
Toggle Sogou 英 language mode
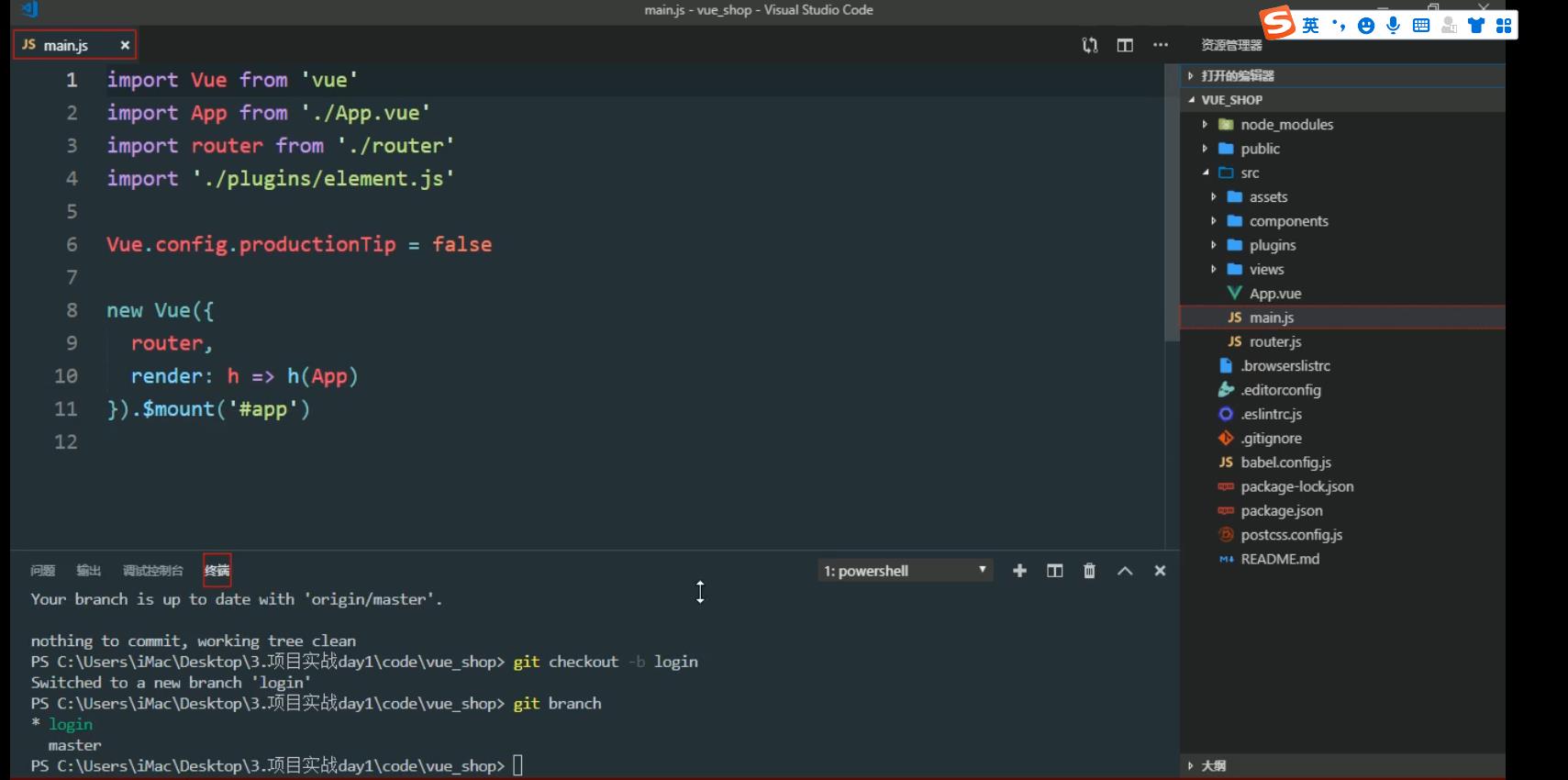(x=1311, y=26)
